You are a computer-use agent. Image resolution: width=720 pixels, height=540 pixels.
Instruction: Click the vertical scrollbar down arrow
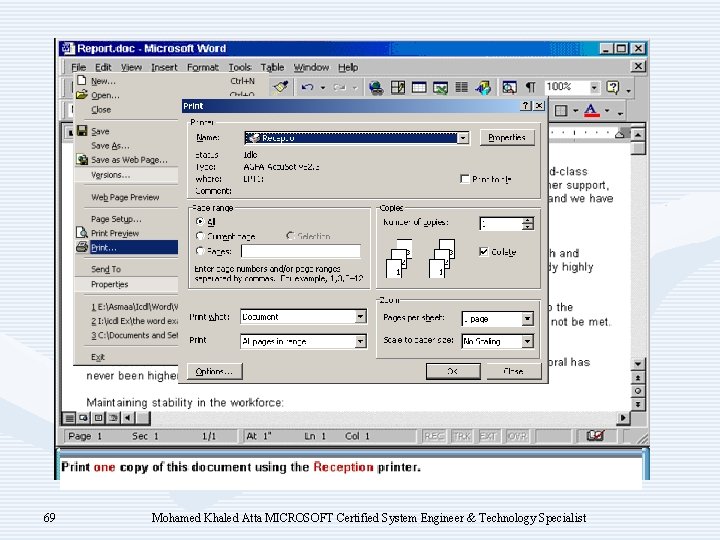click(x=638, y=363)
